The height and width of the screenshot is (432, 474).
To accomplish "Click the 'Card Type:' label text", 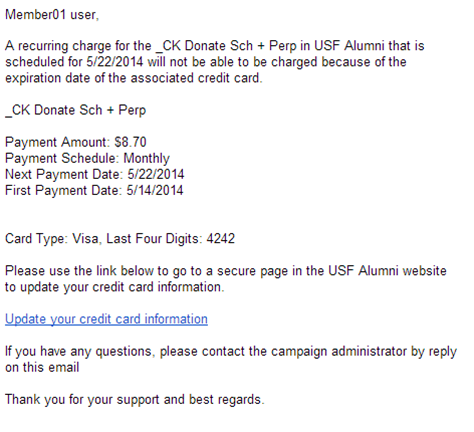I will [37, 239].
